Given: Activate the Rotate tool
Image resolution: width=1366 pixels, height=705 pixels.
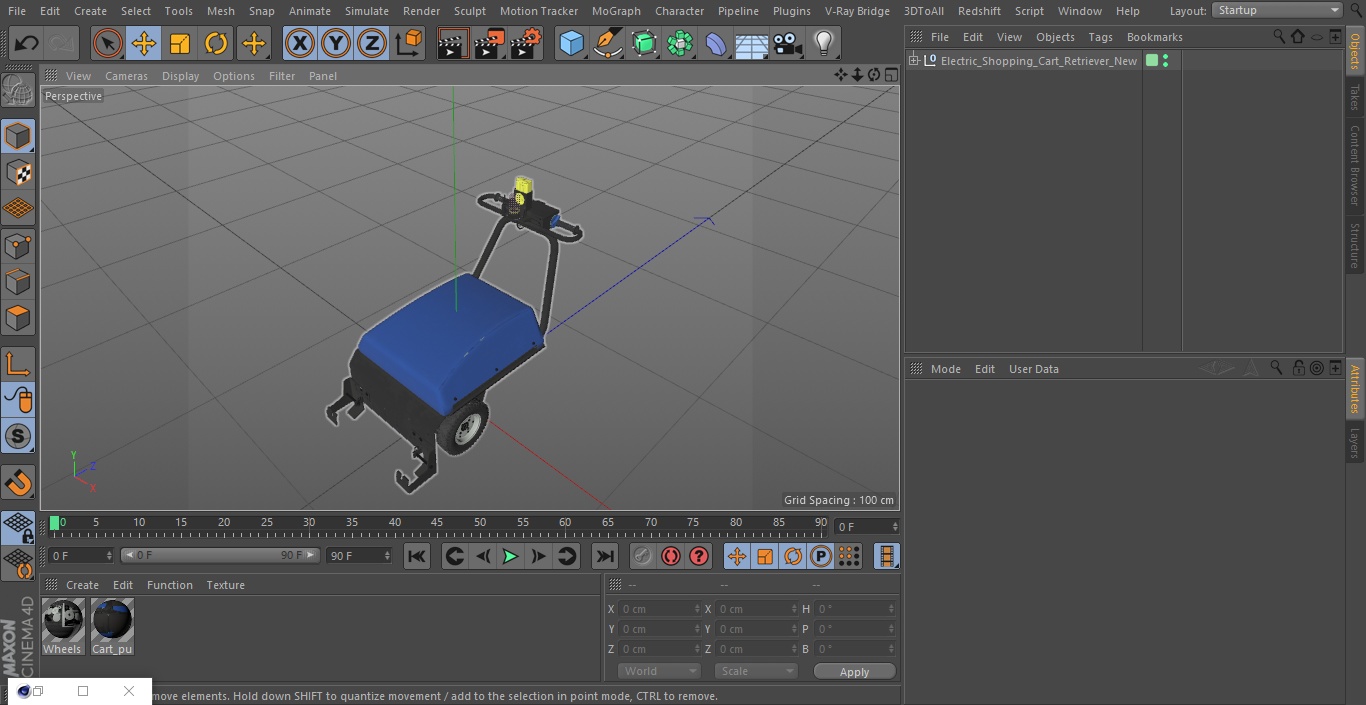Looking at the screenshot, I should tap(216, 43).
